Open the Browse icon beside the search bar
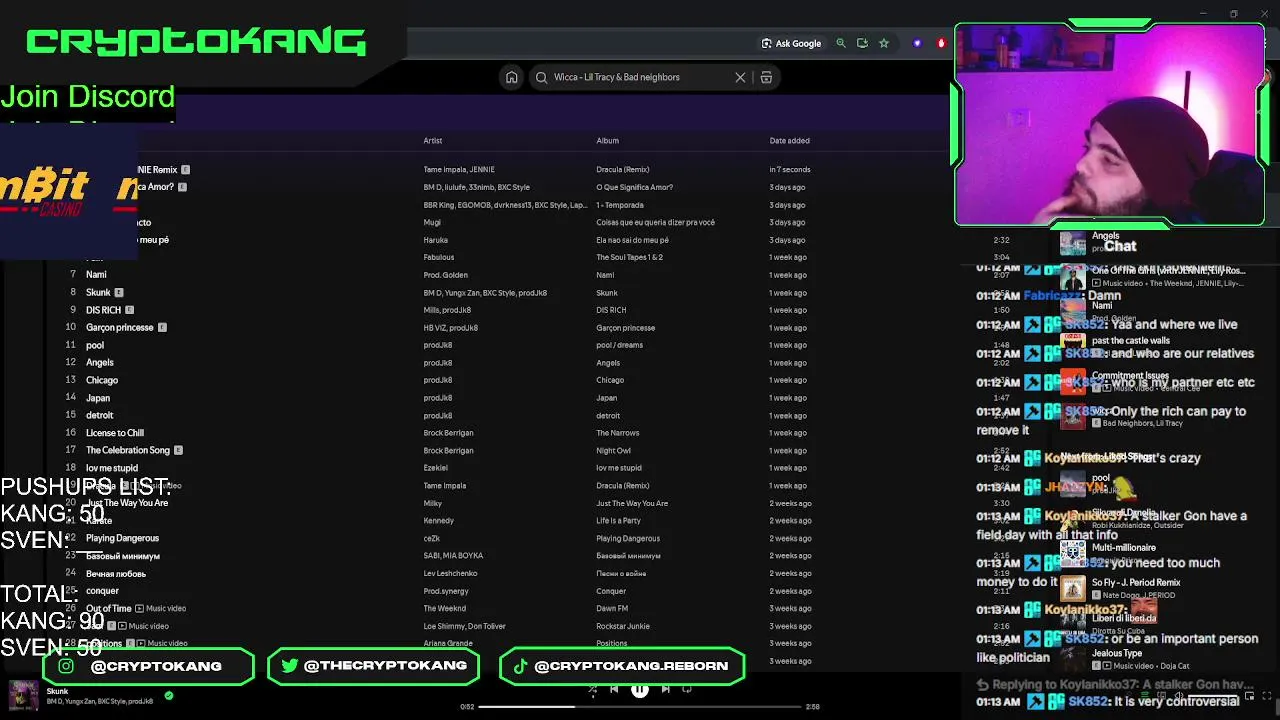This screenshot has height=720, width=1280. click(x=766, y=77)
